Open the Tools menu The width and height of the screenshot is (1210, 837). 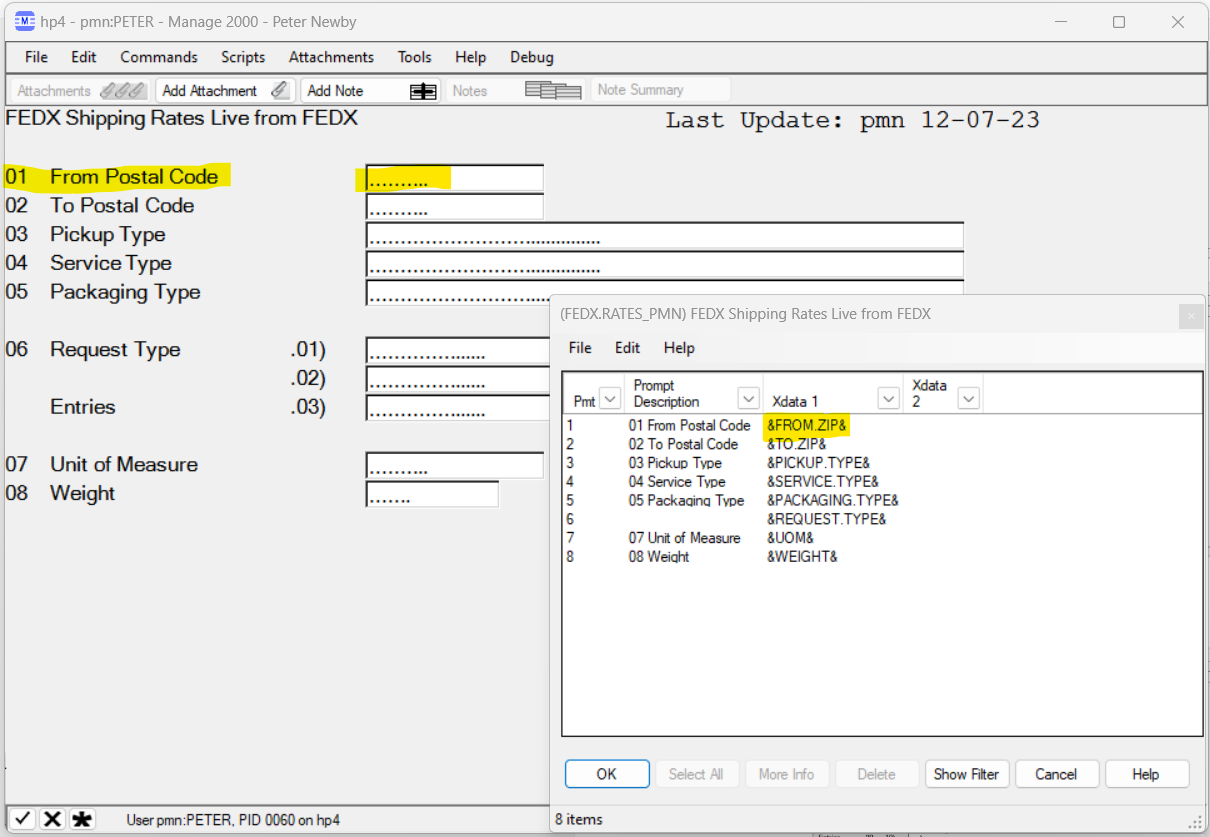click(x=415, y=57)
